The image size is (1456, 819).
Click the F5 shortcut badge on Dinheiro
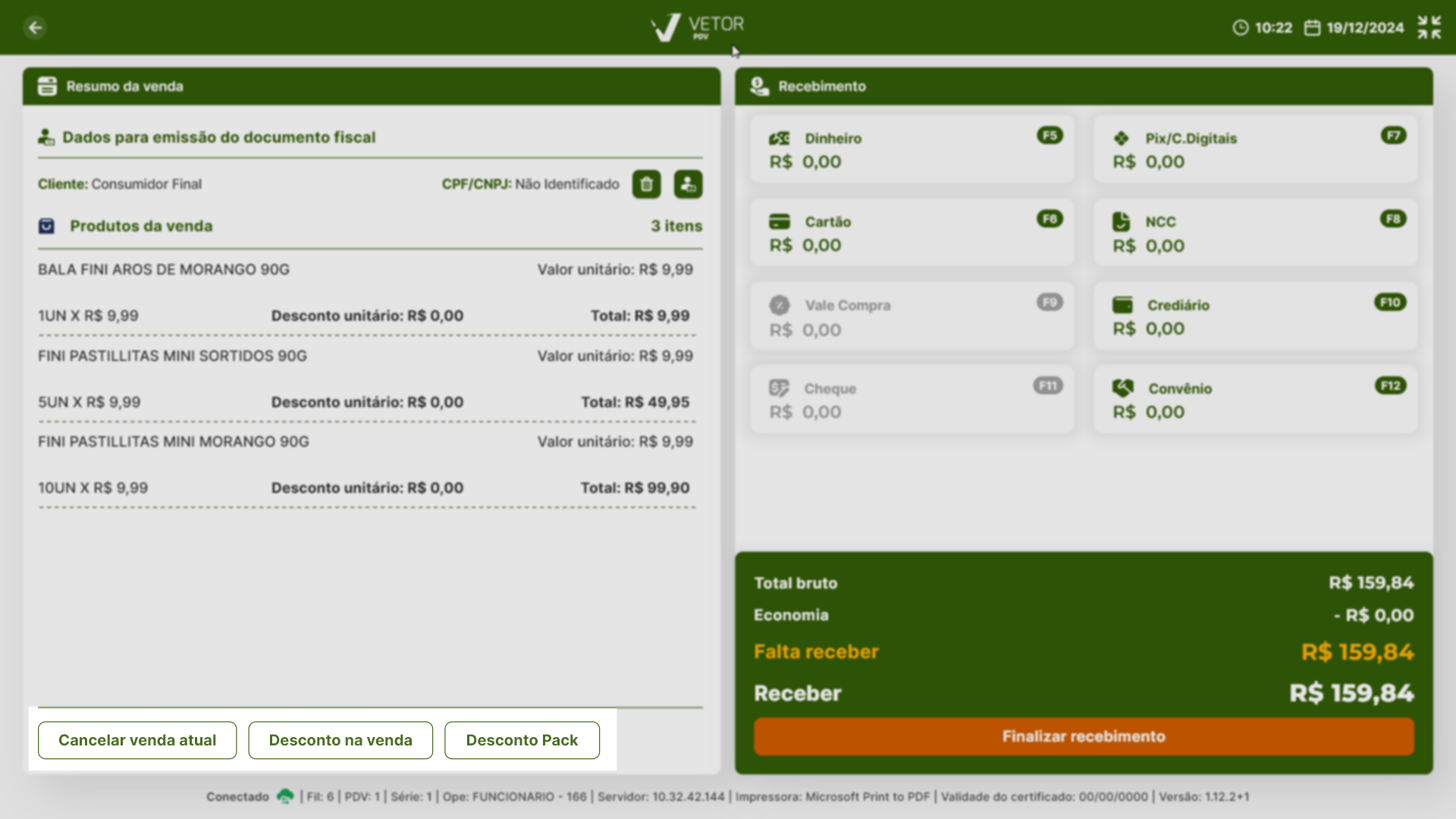[x=1050, y=136]
